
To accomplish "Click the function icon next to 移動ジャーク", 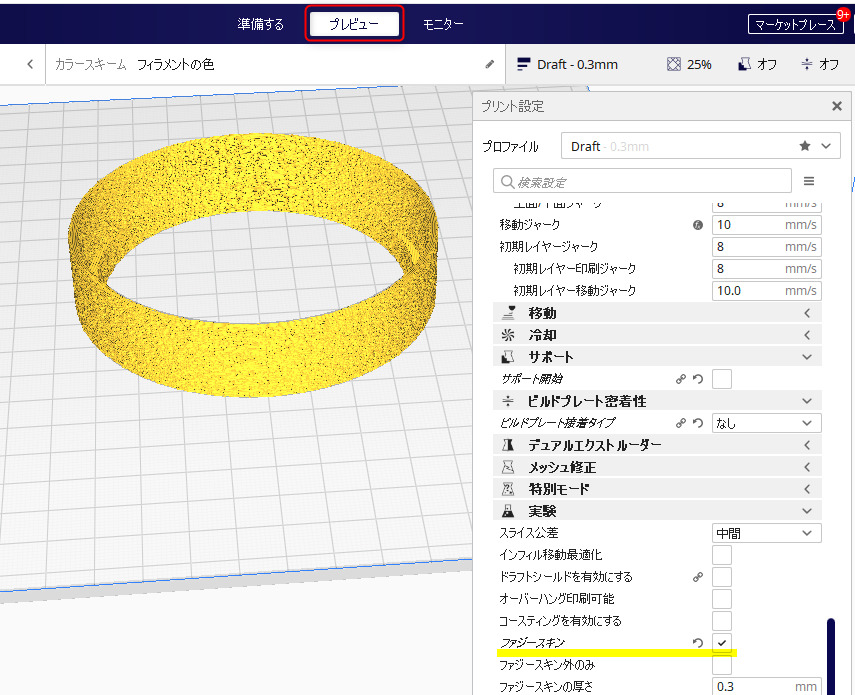I will click(698, 225).
